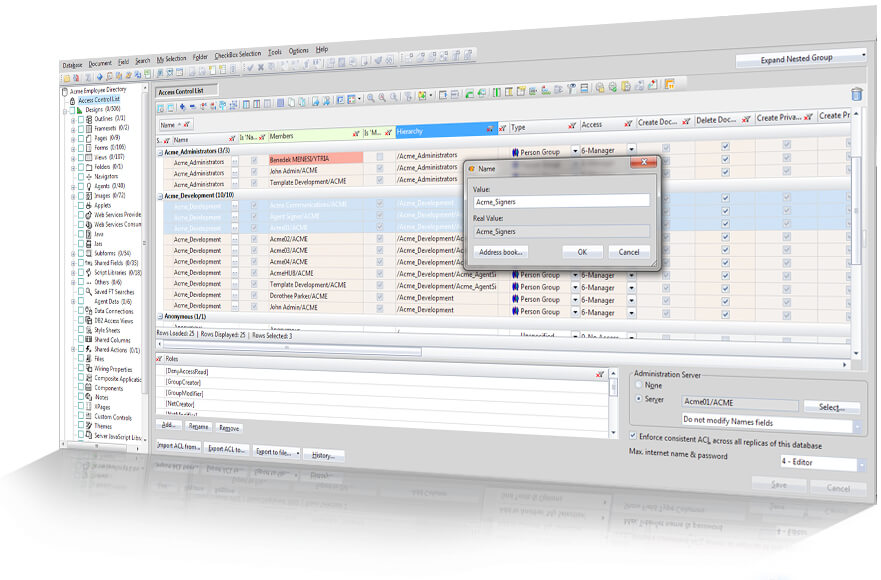Click the Saved FT Searches magnifier icon
Viewport: 881px width, 580px height.
[89, 292]
